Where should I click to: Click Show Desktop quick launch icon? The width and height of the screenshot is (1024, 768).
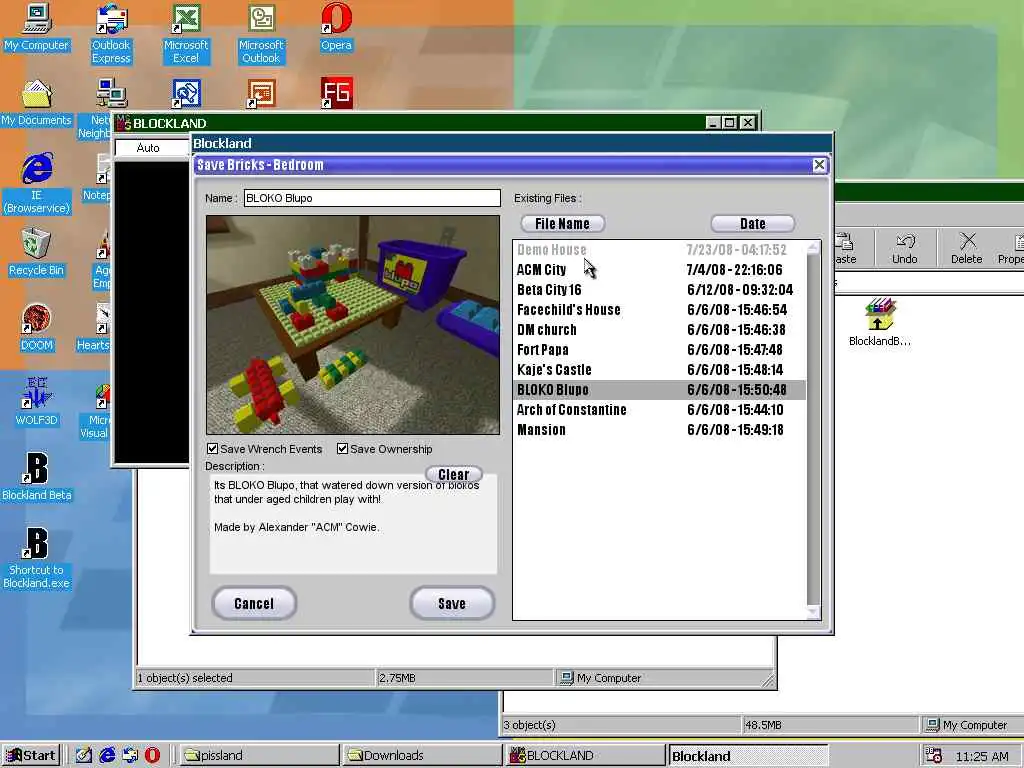click(84, 756)
